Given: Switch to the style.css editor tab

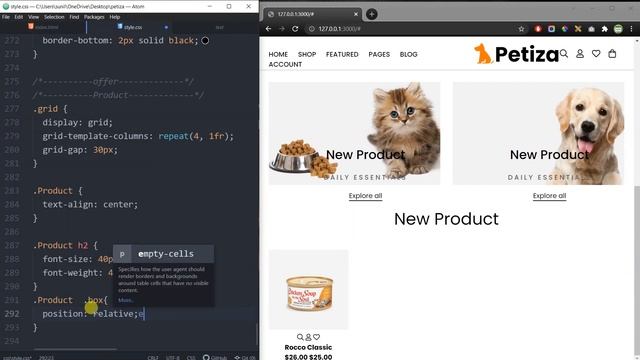Looking at the screenshot, I should (130, 27).
